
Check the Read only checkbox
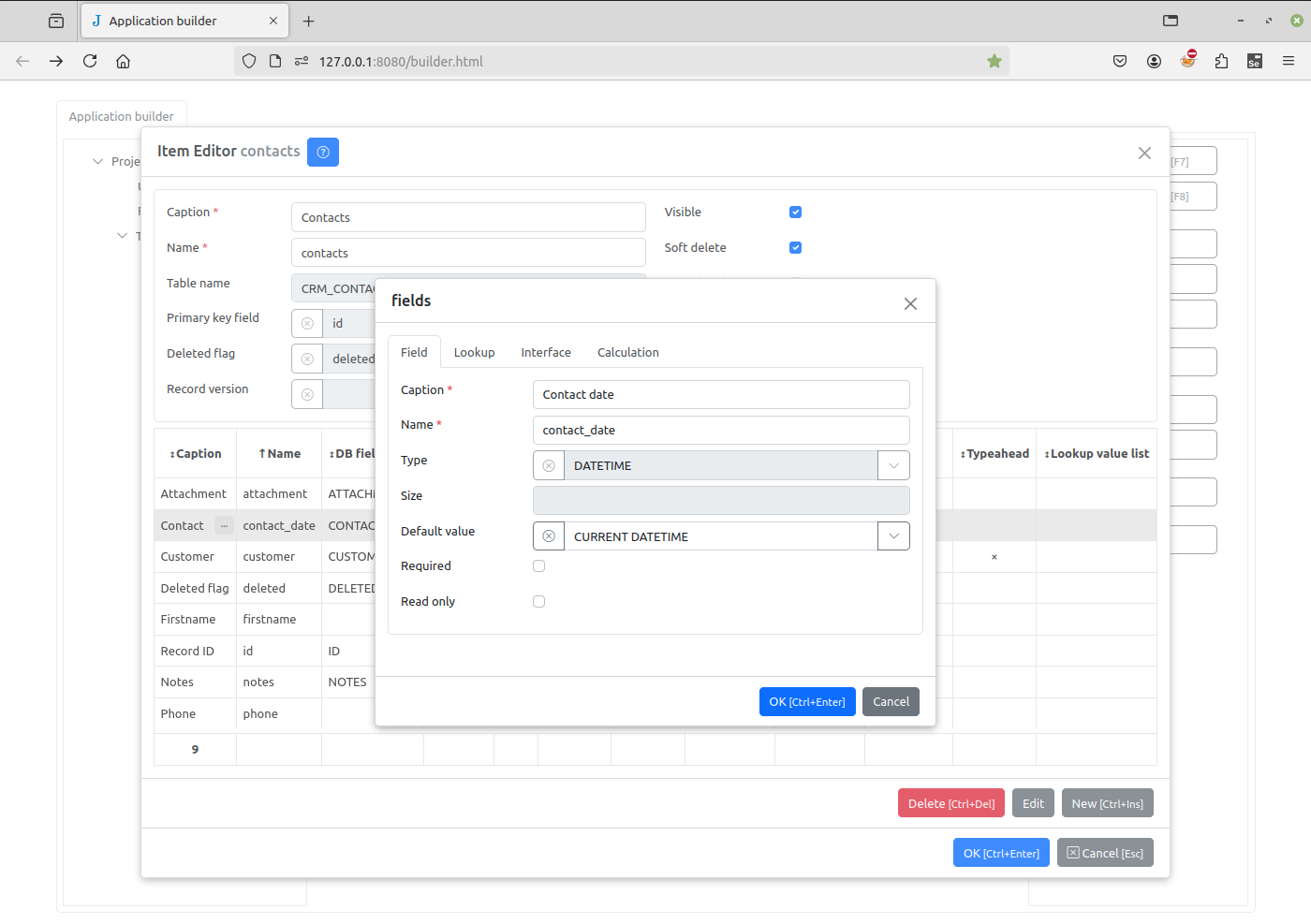pyautogui.click(x=538, y=602)
